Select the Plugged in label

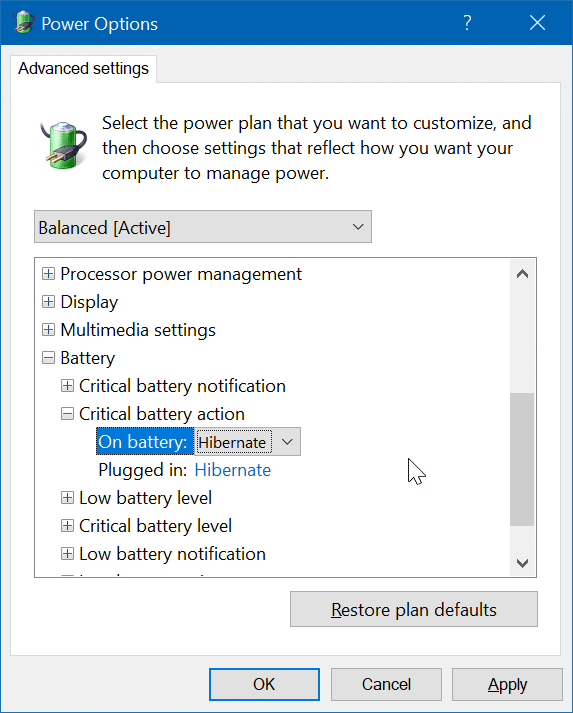[x=143, y=470]
